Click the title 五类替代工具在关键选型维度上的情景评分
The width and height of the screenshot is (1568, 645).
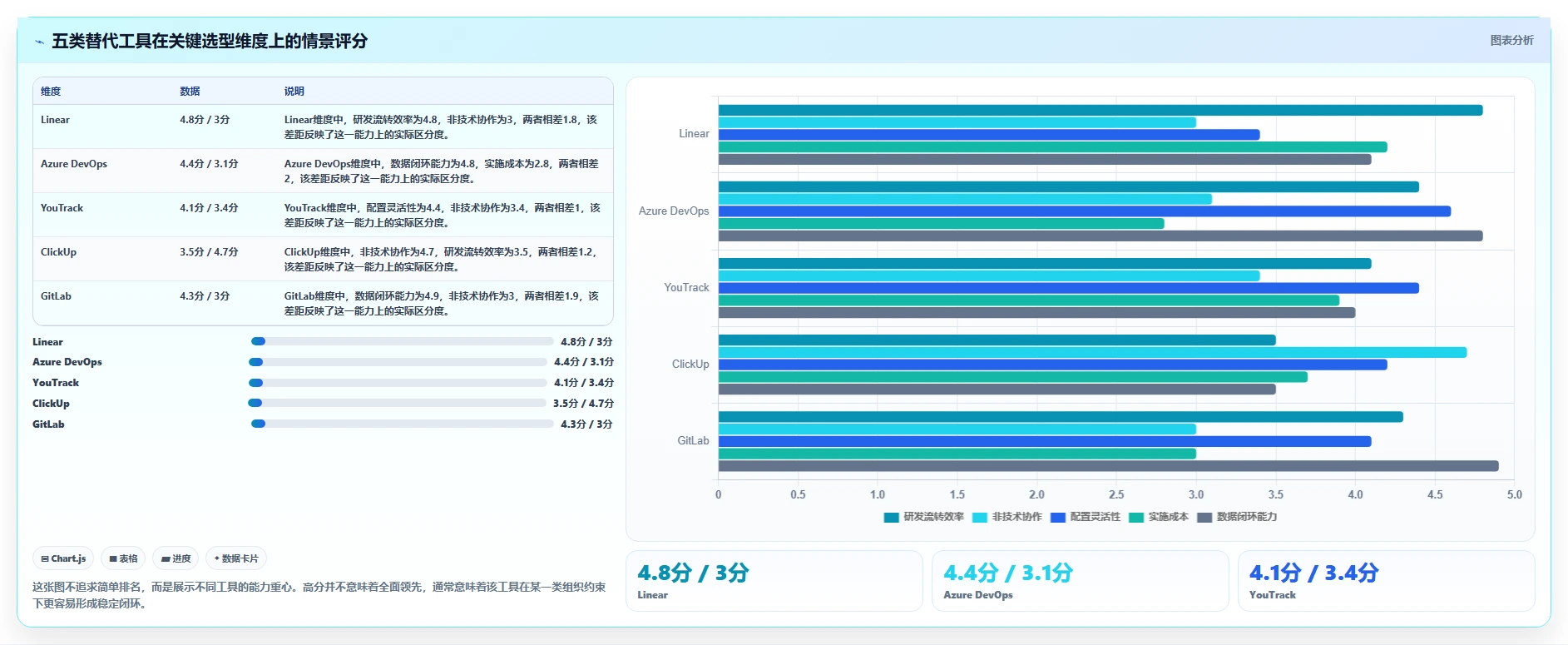[210, 42]
